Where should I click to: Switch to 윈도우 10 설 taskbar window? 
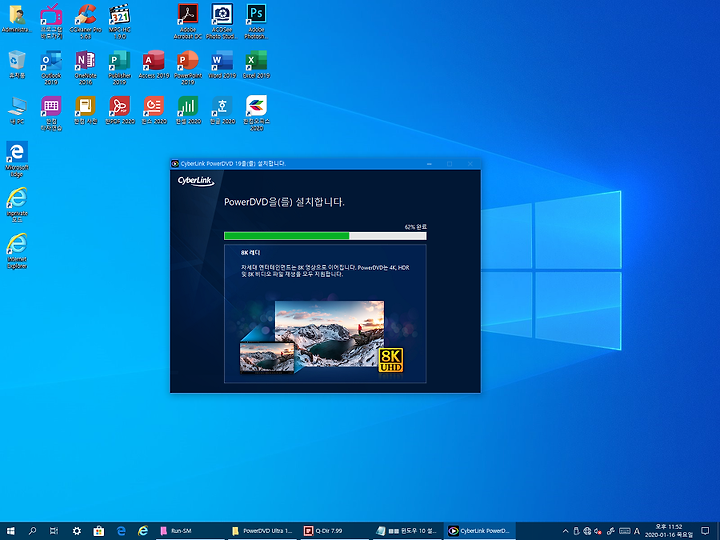click(406, 531)
